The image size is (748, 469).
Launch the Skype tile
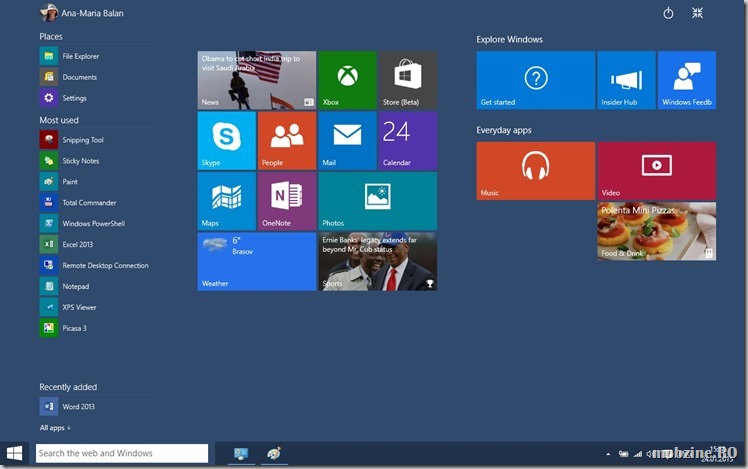coord(227,141)
